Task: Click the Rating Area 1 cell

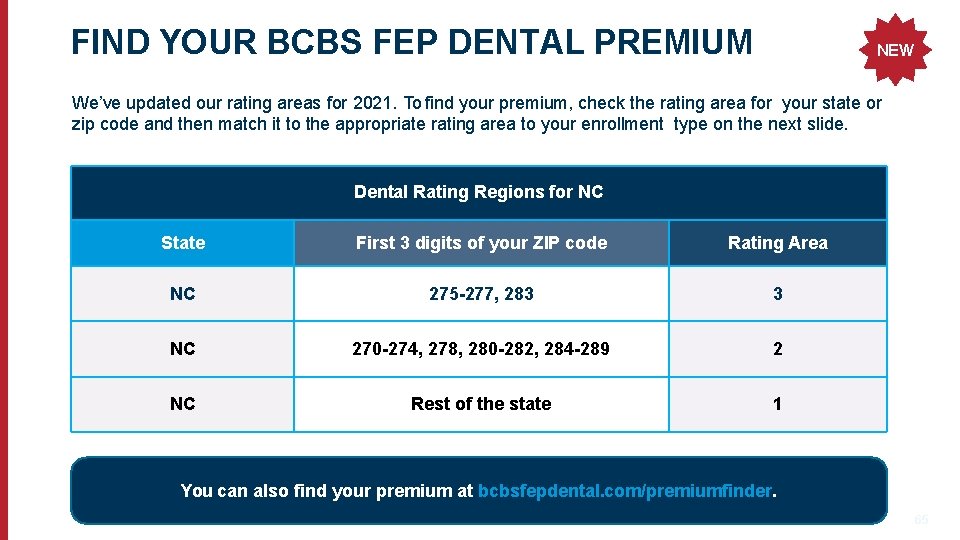Action: point(777,404)
